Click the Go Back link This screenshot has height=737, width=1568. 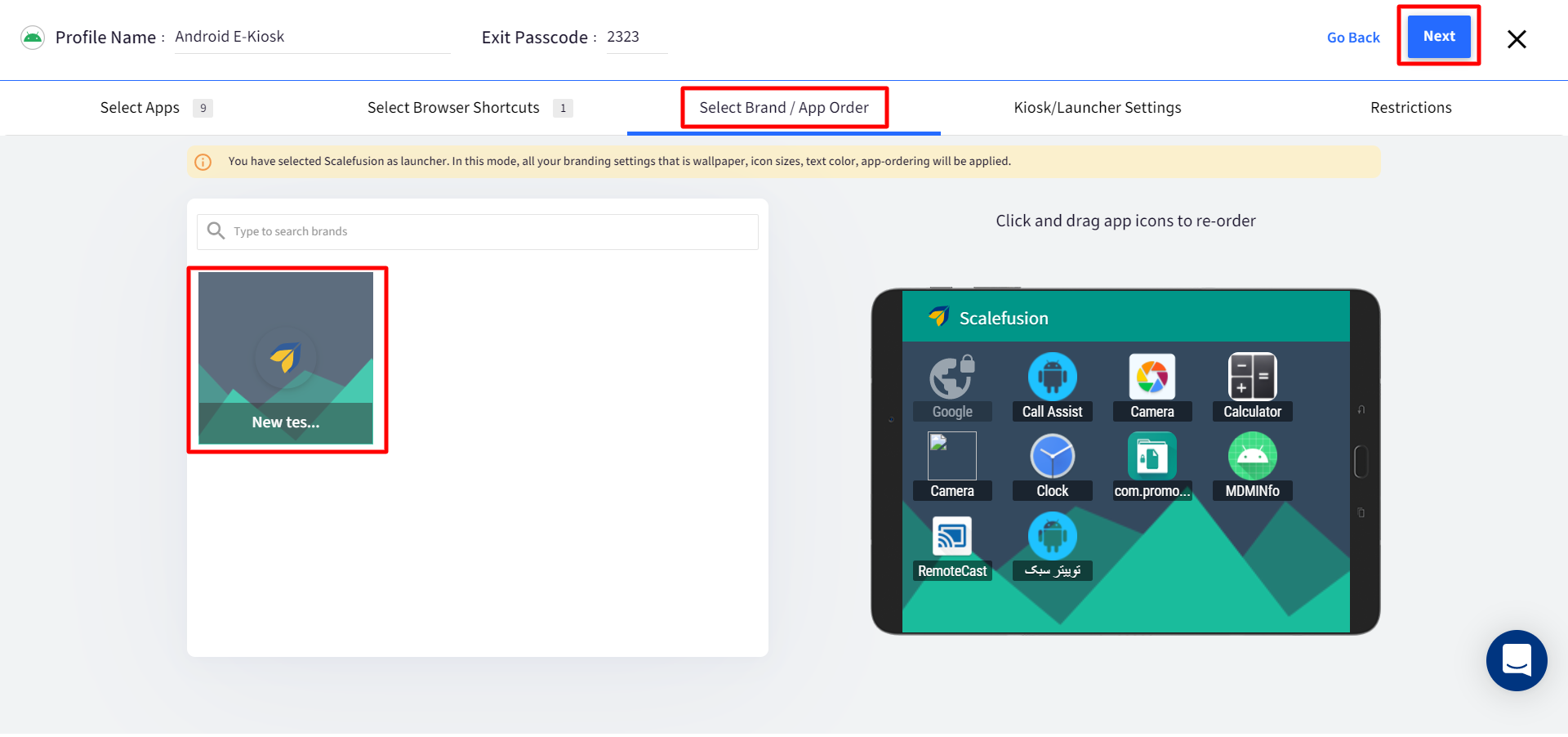[x=1353, y=38]
